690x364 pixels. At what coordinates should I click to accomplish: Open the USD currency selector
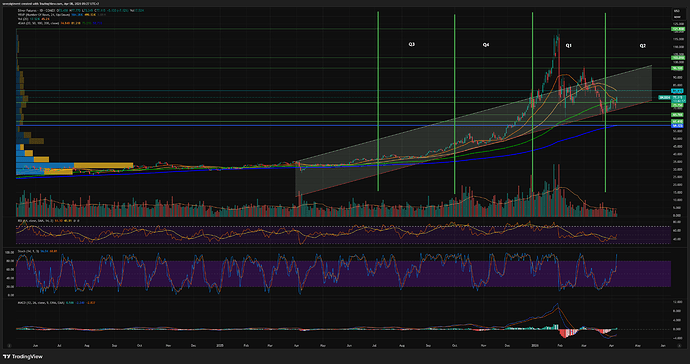[676, 11]
